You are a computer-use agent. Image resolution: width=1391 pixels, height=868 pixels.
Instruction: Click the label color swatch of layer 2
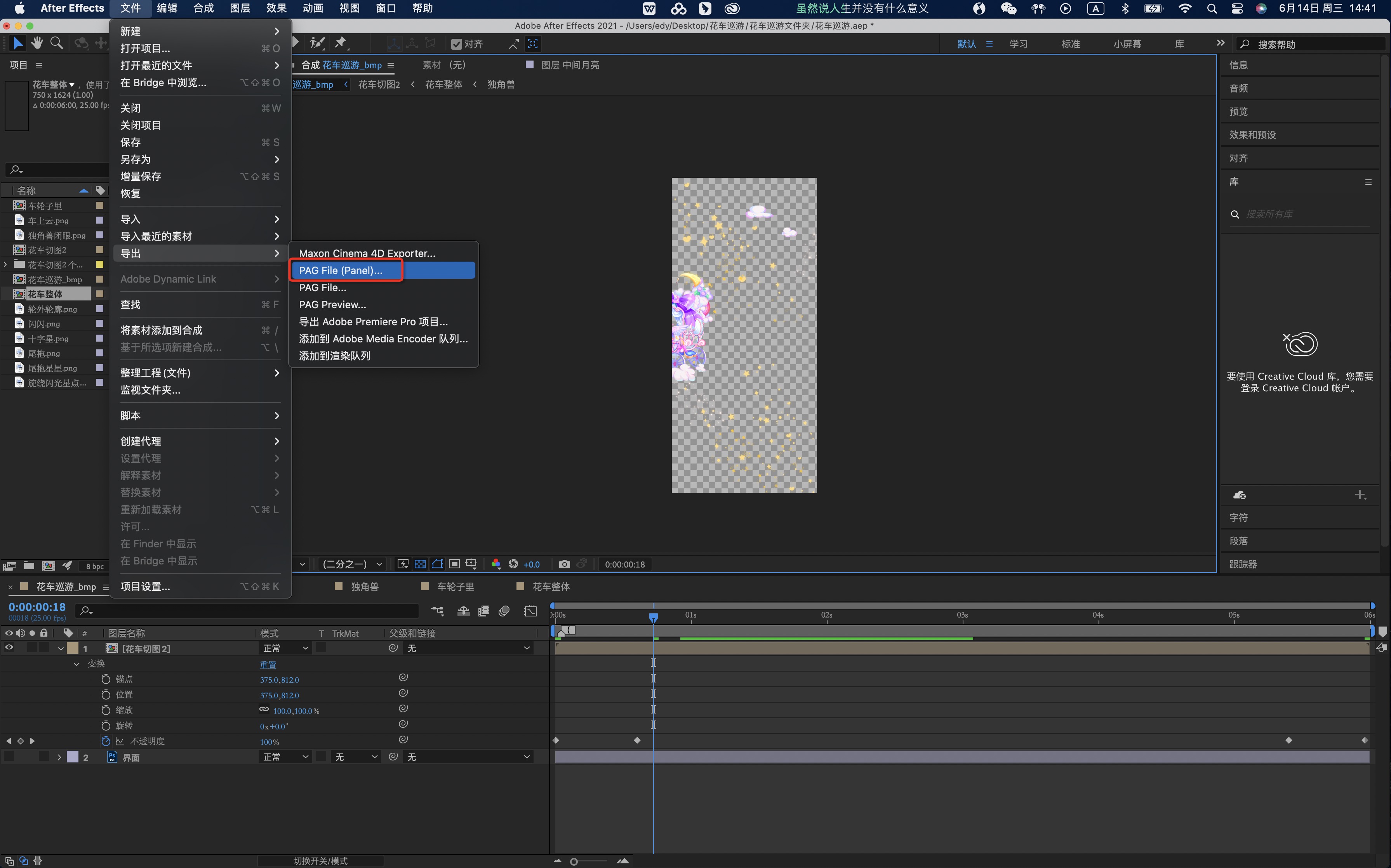73,757
